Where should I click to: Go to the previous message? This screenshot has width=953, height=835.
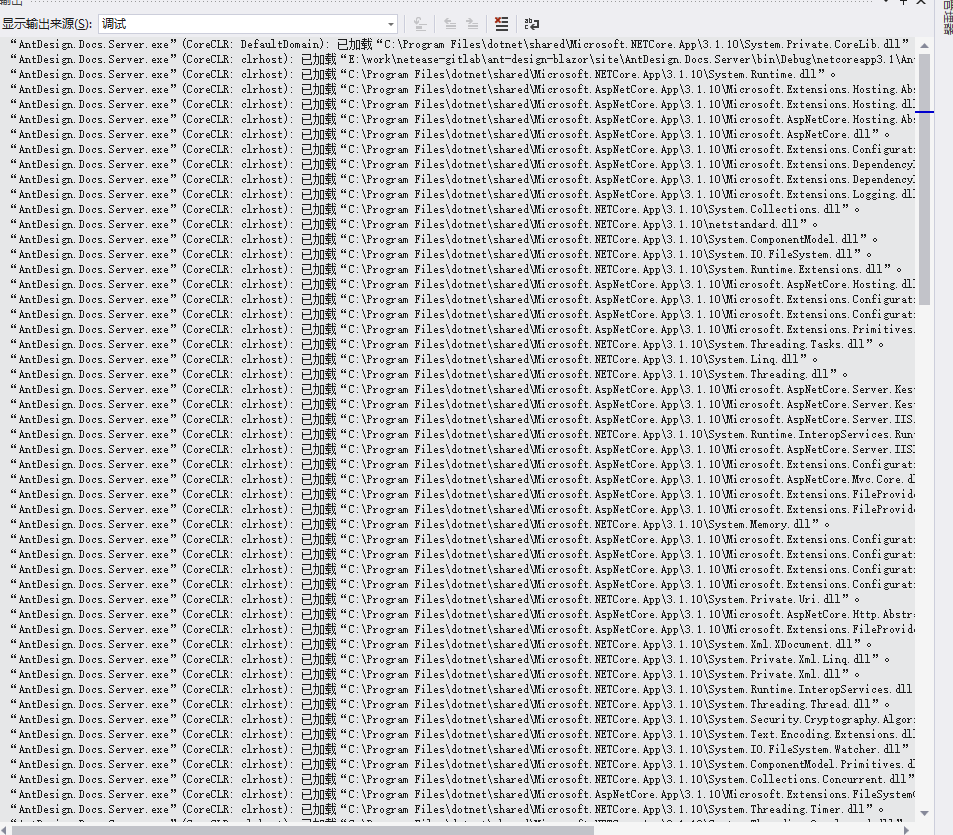coord(450,23)
